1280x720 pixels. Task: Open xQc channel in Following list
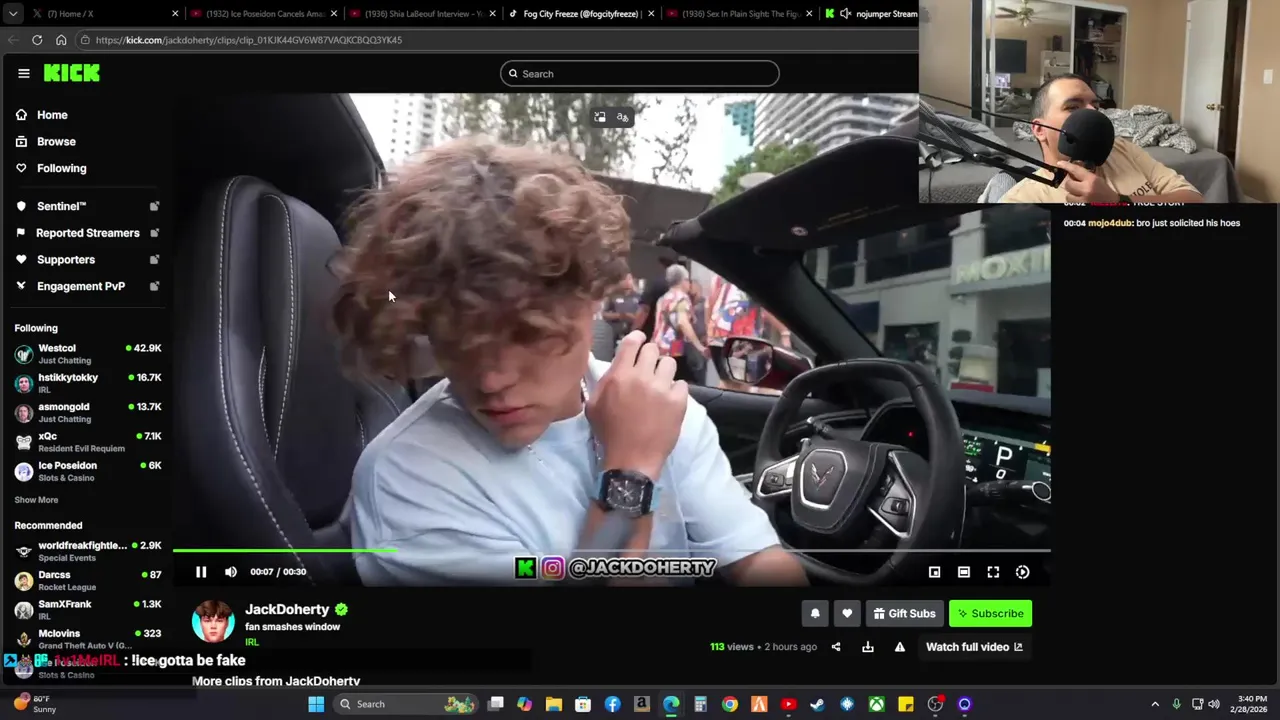point(87,441)
